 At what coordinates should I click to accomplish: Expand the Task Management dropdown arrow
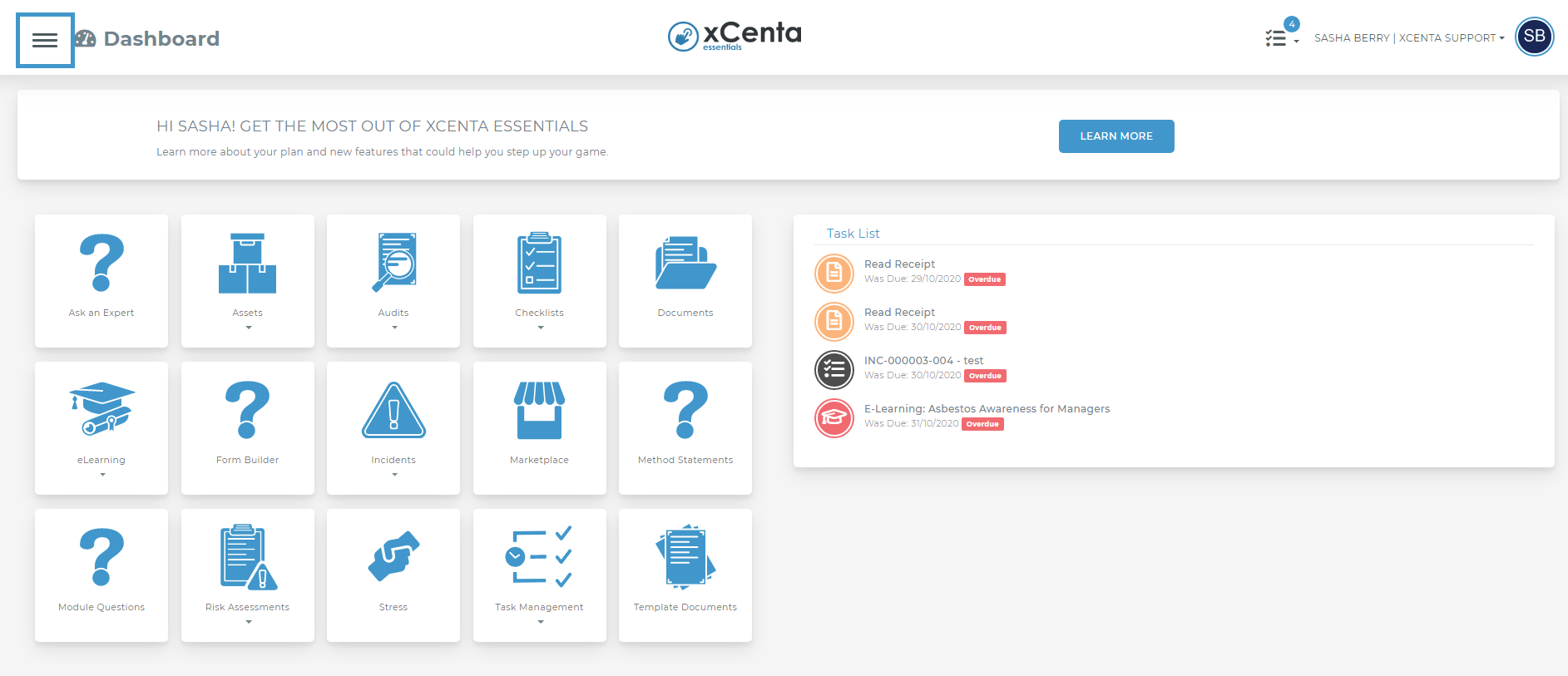tap(541, 622)
